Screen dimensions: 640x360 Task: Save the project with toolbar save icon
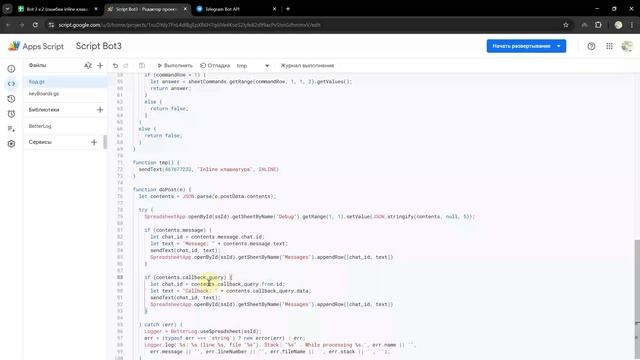pos(142,65)
